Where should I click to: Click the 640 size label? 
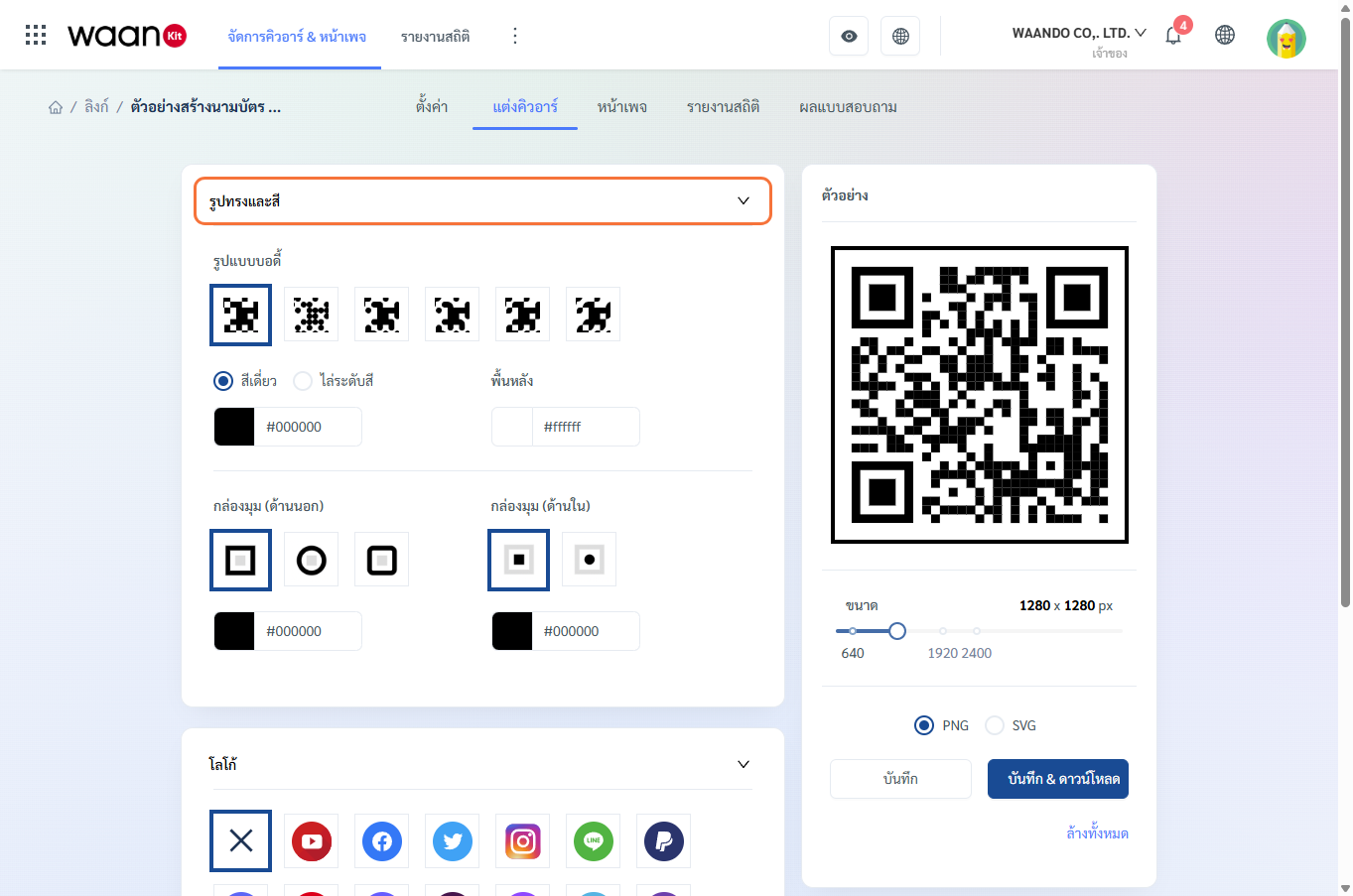[x=853, y=653]
